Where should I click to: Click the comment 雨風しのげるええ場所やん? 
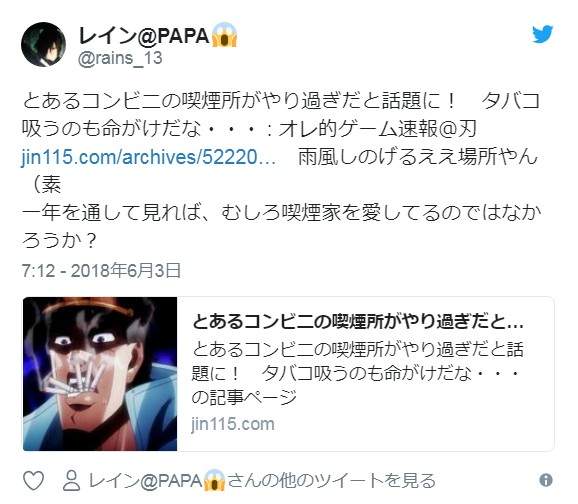coord(418,157)
